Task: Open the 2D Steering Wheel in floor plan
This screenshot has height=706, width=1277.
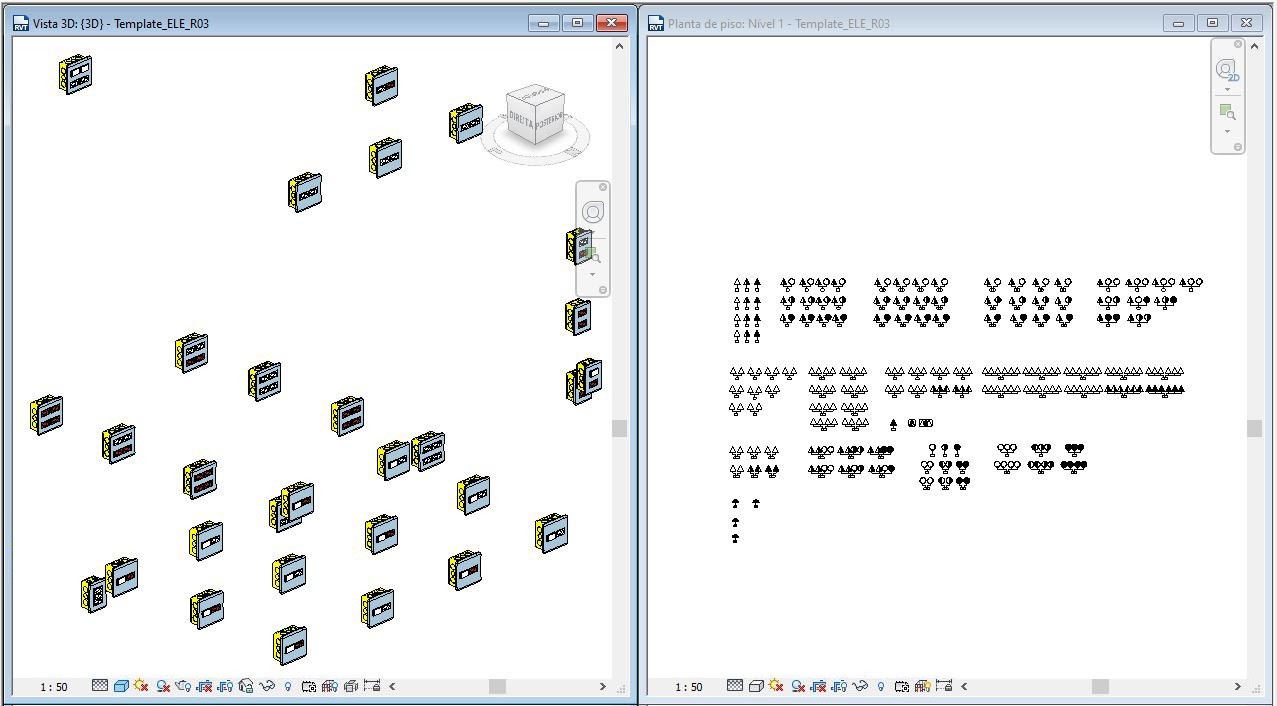Action: point(1227,69)
